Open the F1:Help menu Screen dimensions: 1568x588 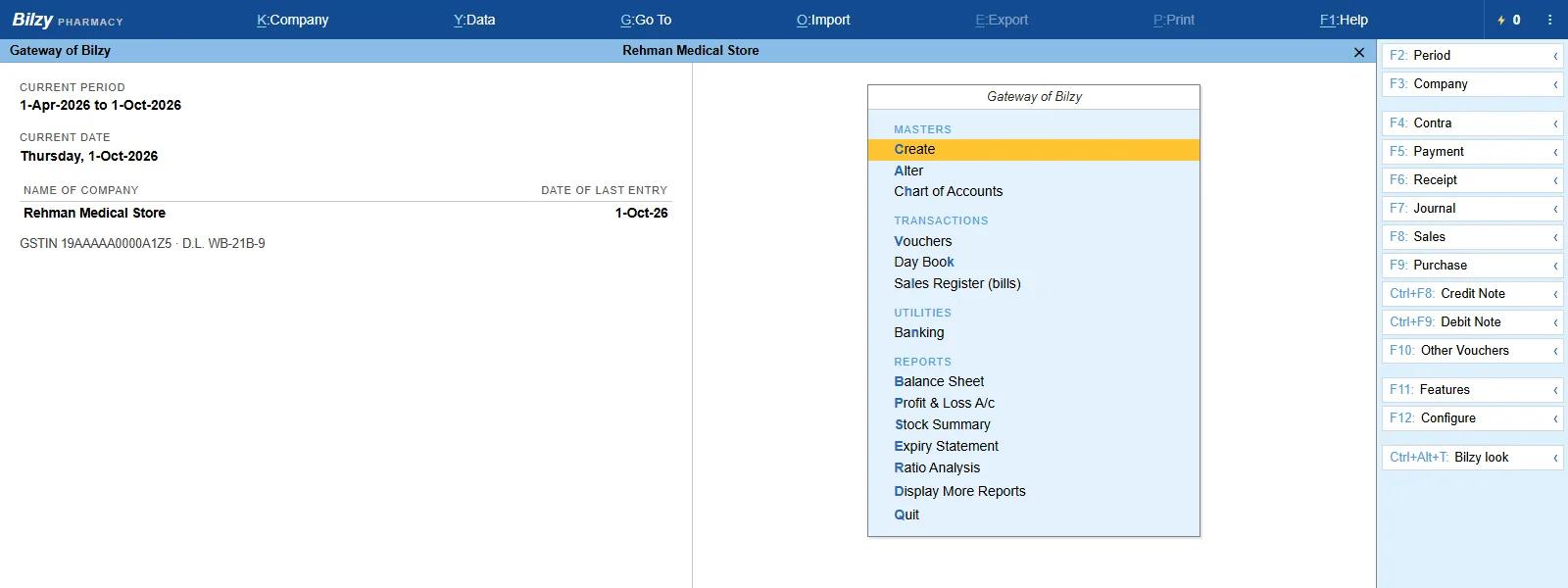[x=1344, y=20]
